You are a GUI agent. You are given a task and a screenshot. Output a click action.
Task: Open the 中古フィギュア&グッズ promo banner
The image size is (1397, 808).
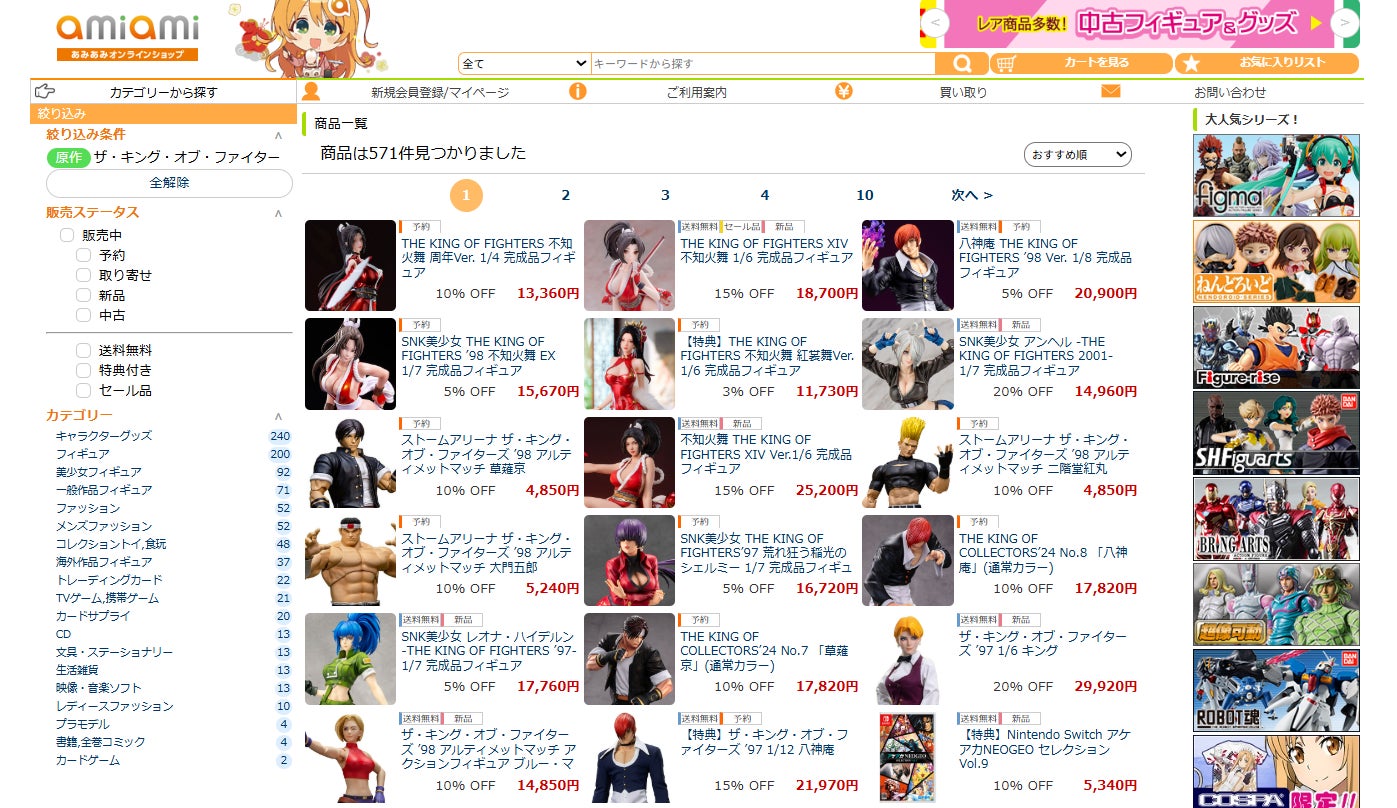tap(1140, 24)
